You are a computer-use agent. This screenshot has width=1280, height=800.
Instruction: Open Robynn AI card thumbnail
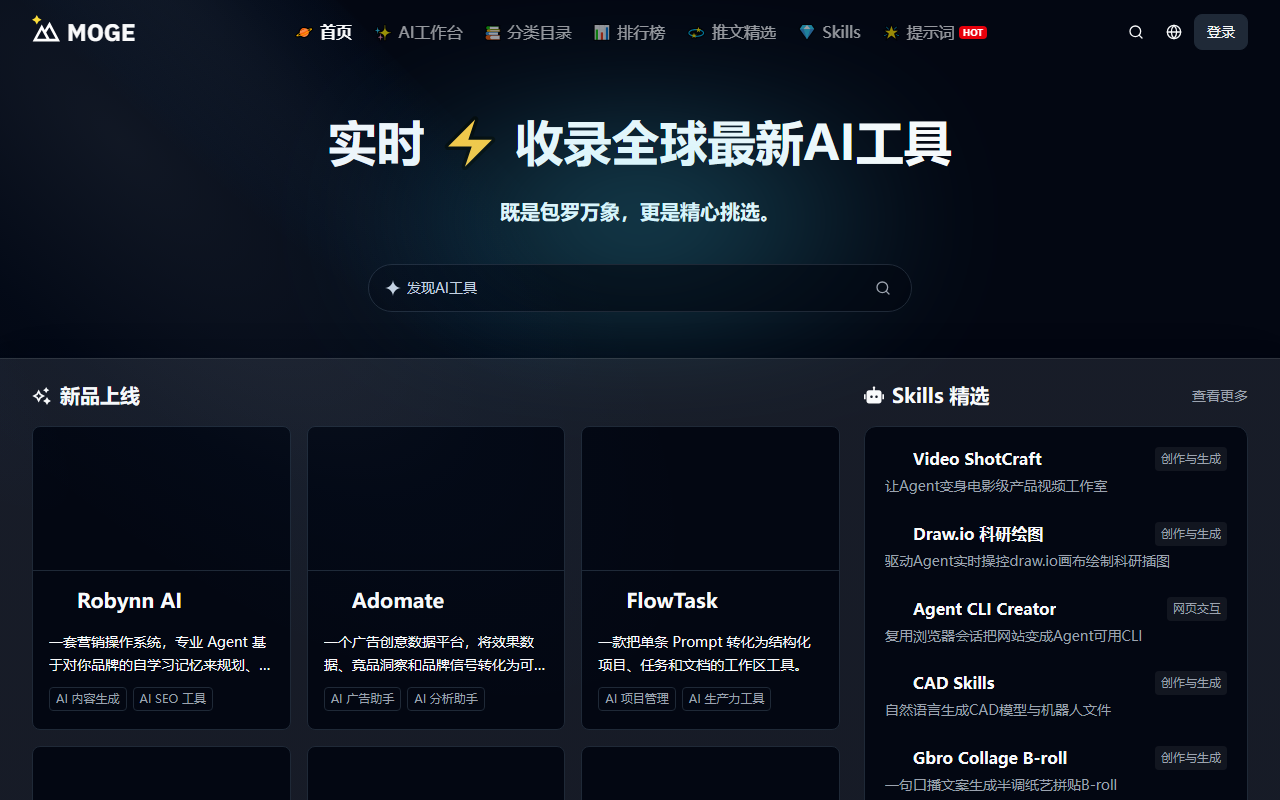[161, 499]
